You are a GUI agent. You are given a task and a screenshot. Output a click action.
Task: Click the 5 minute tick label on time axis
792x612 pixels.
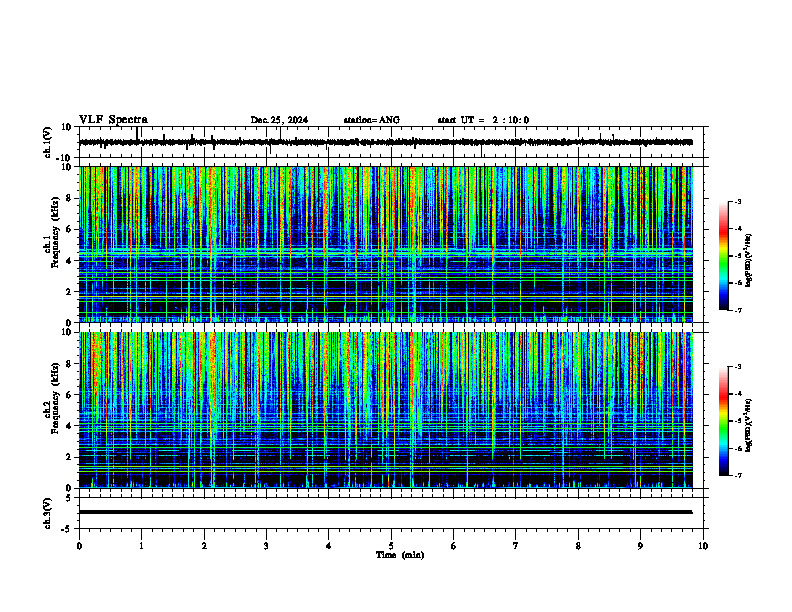click(391, 546)
